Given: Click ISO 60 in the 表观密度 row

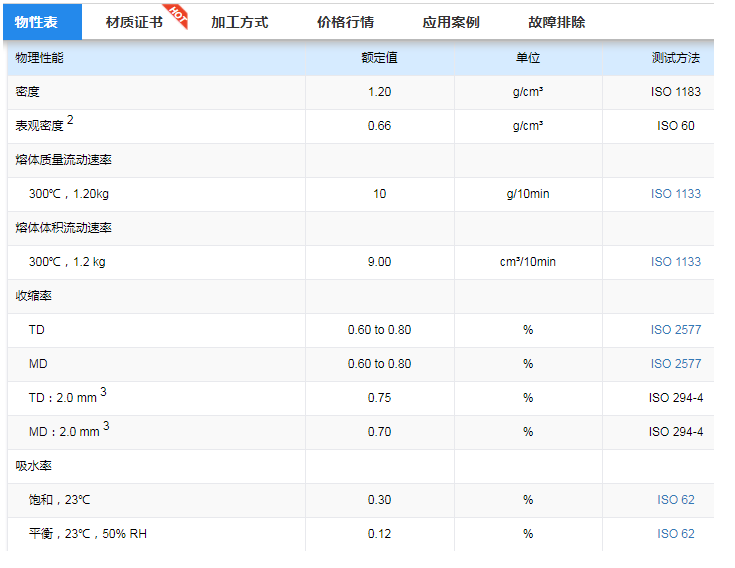Looking at the screenshot, I should [x=675, y=126].
